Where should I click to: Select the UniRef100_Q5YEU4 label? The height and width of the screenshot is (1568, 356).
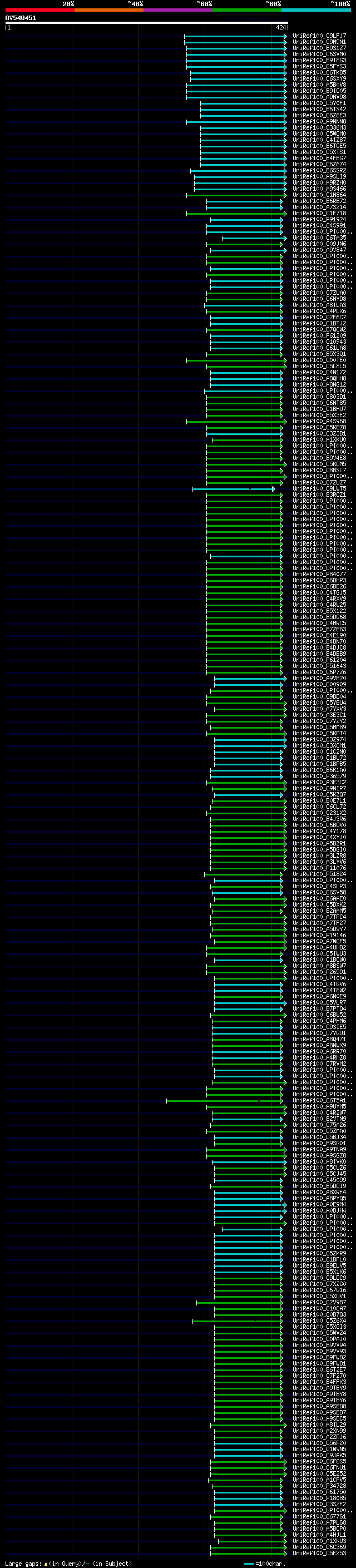[319, 703]
